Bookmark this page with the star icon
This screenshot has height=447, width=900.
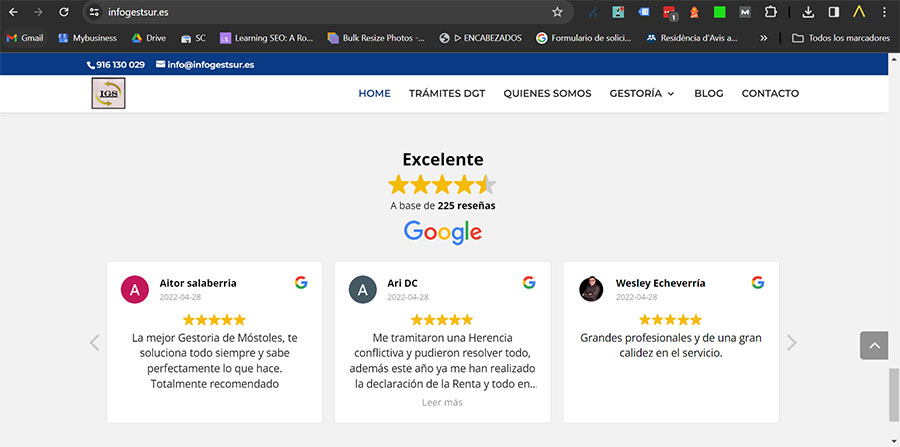(x=557, y=12)
